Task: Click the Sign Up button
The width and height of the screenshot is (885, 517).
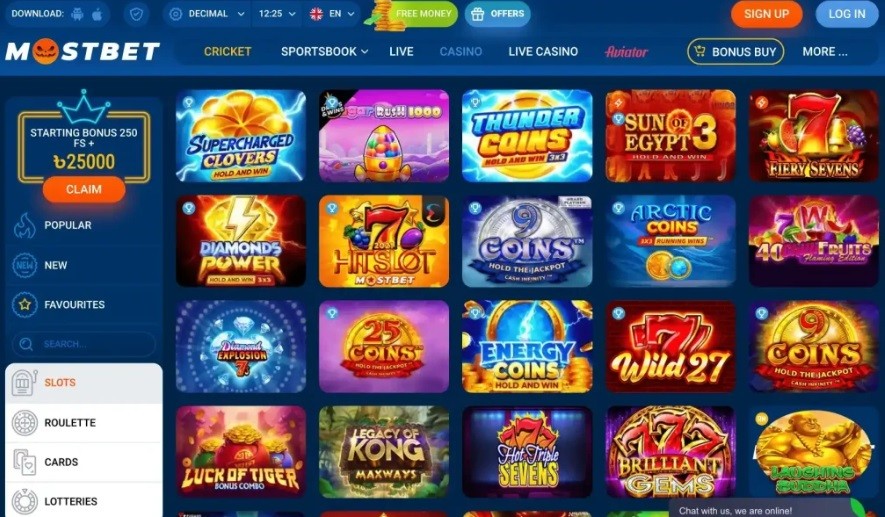Action: pyautogui.click(x=766, y=14)
